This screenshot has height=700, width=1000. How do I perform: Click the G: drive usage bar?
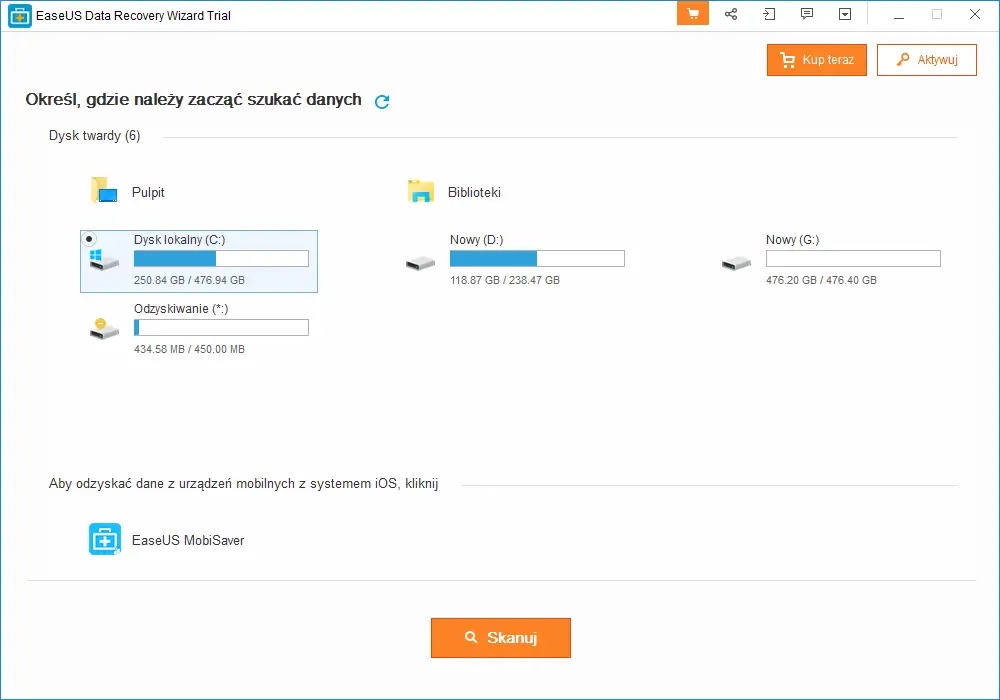[853, 258]
